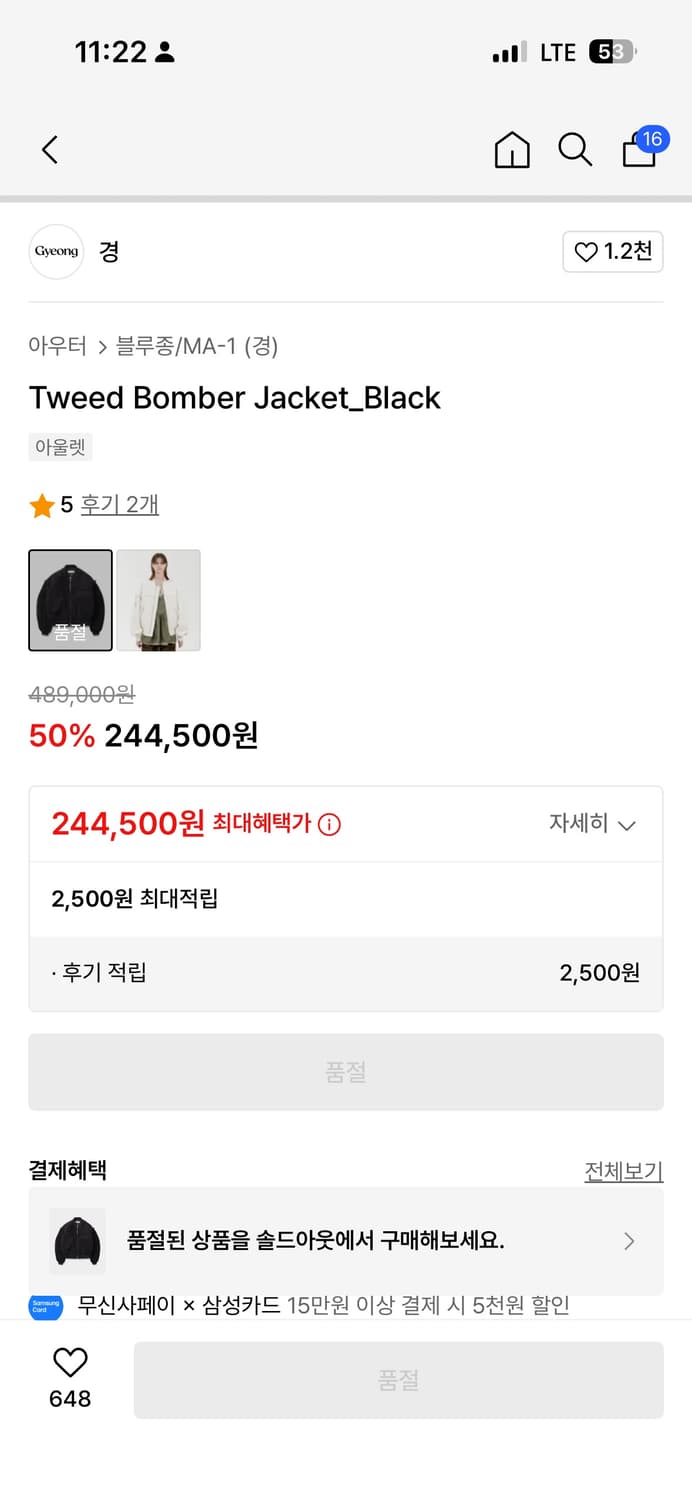This screenshot has width=692, height=1500.
Task: Tap the Samsung Card payment icon
Action: coord(42,1300)
